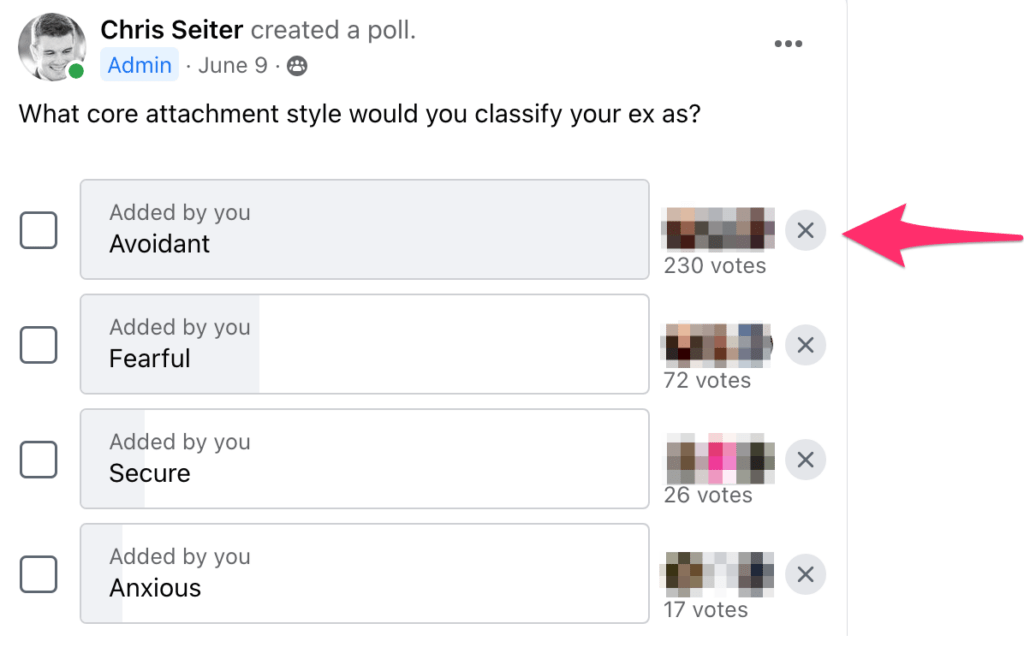
Task: Tick the Fearful checkbox
Action: pos(39,345)
